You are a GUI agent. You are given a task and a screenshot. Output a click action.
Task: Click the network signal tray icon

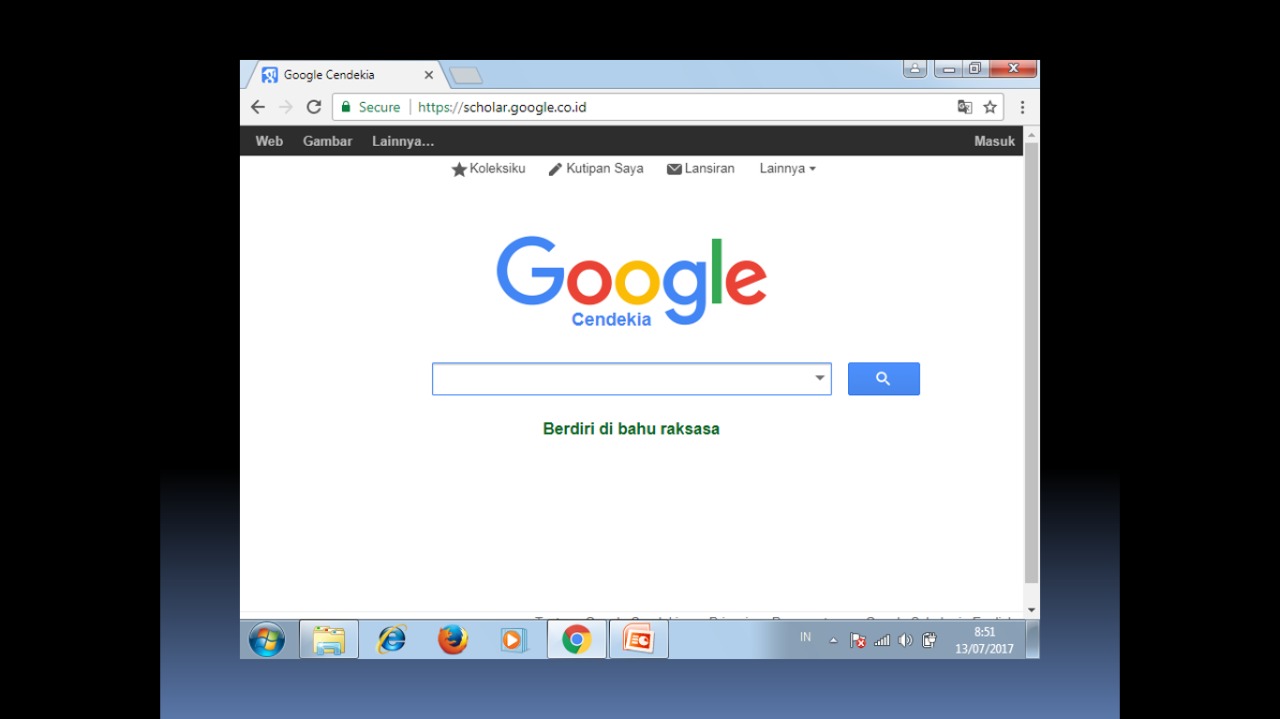(x=882, y=640)
